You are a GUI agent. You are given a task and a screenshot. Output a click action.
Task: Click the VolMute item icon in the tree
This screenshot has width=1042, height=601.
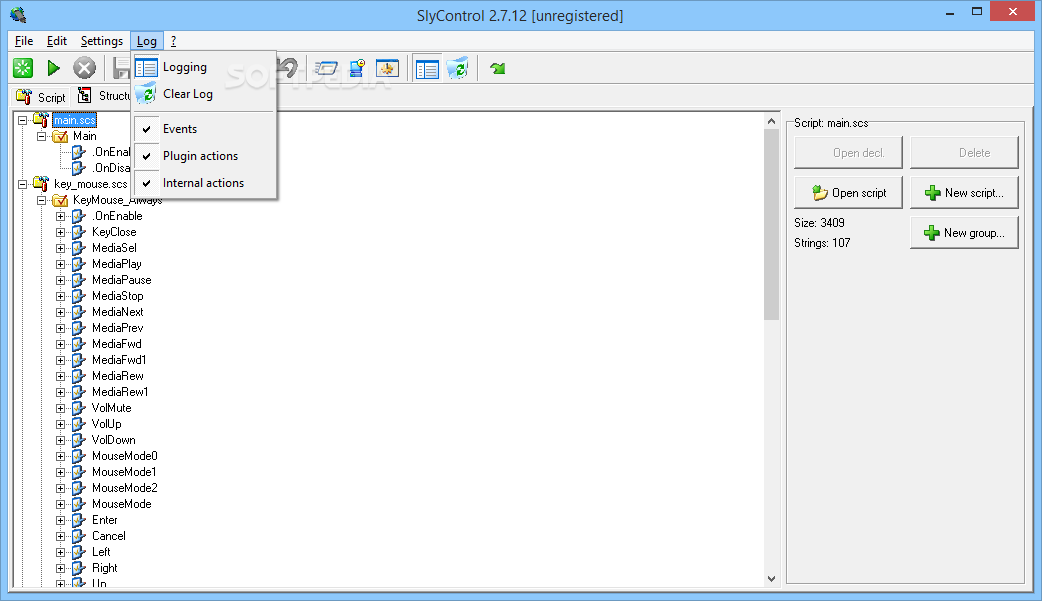pos(79,408)
